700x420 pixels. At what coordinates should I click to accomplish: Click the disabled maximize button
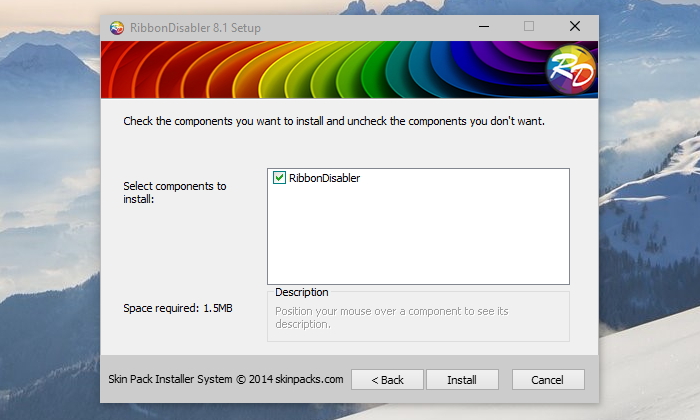tap(529, 27)
